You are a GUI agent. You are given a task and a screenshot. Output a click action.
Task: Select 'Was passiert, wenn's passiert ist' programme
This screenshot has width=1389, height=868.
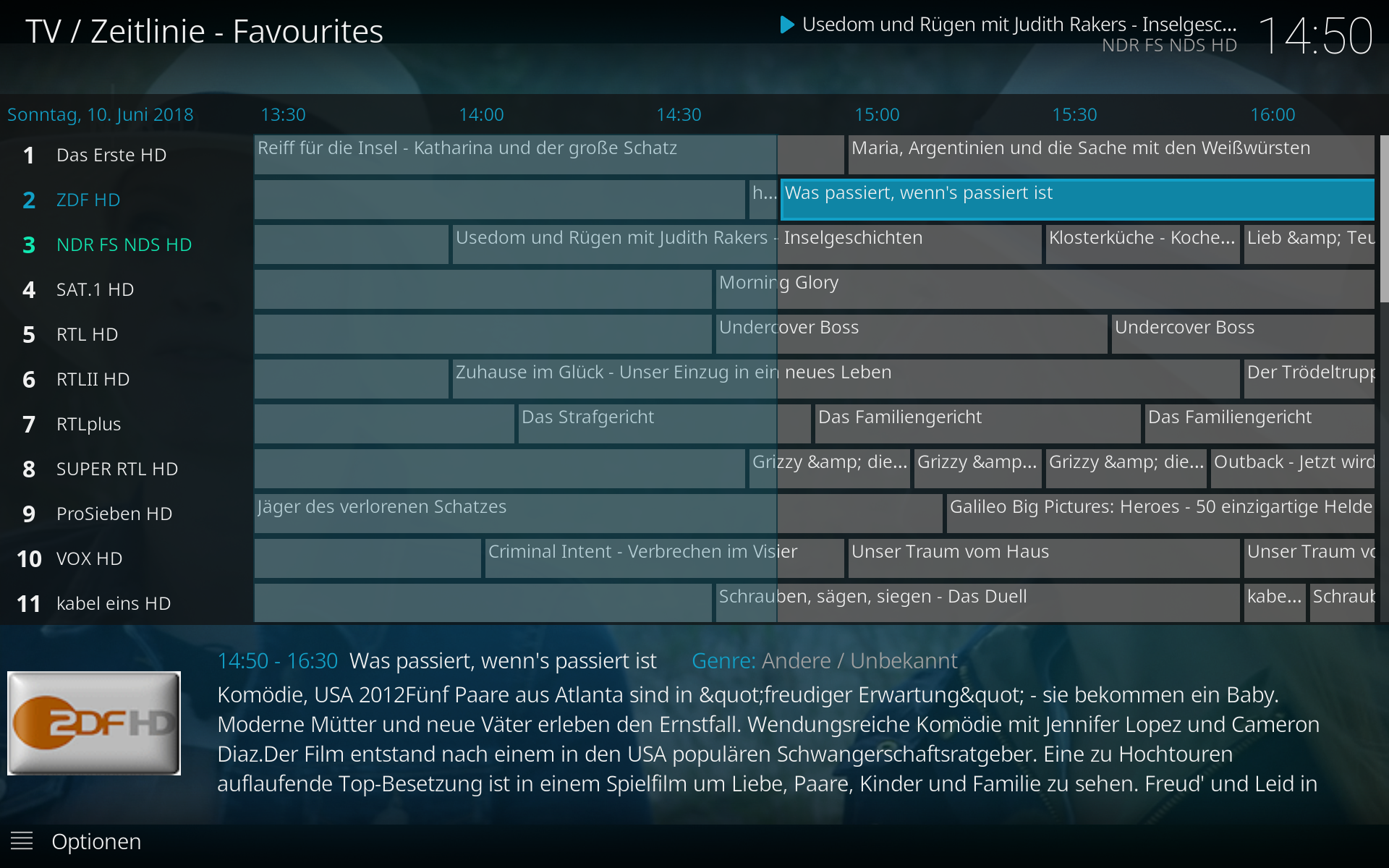click(x=1076, y=200)
